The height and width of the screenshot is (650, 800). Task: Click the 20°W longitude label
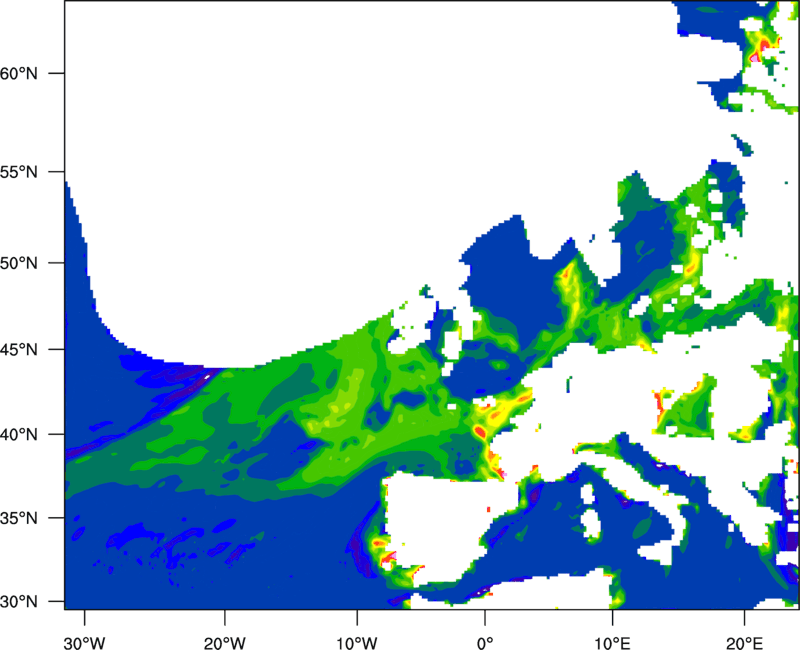tap(224, 643)
